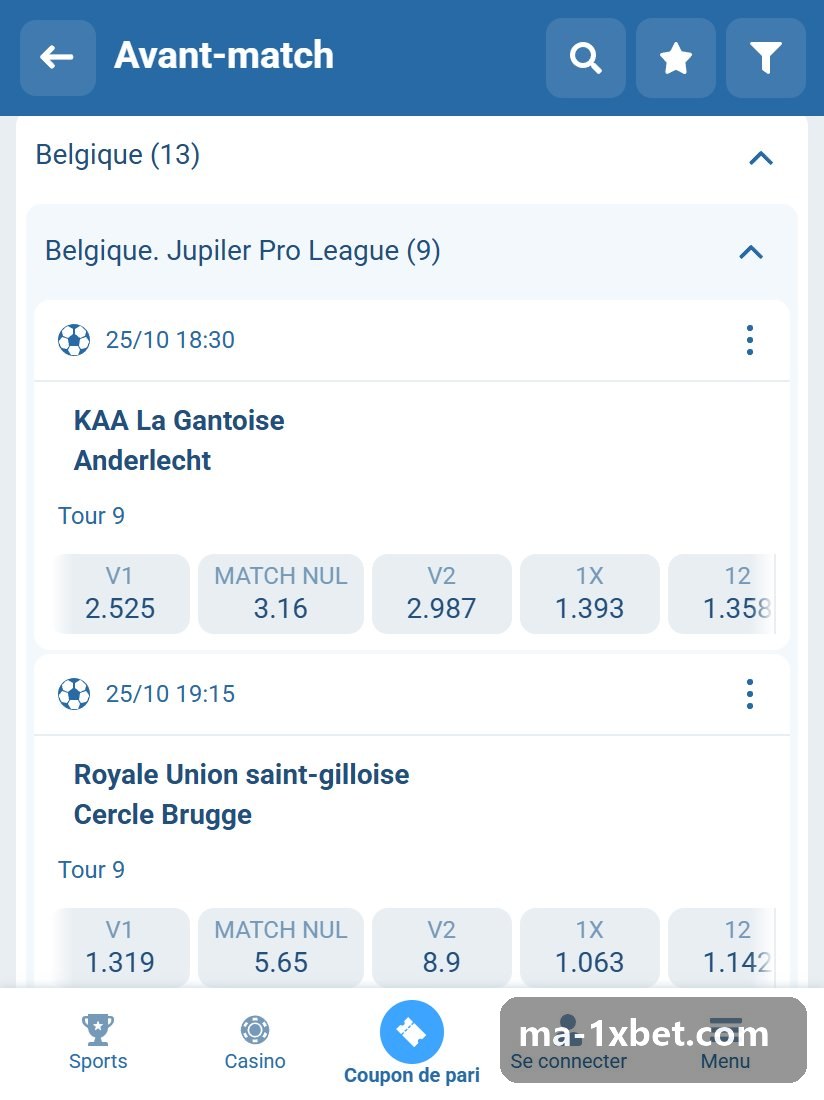This screenshot has width=824, height=1100.
Task: Open KAA La Gantoise vs Anderlecht match
Action: (x=179, y=441)
